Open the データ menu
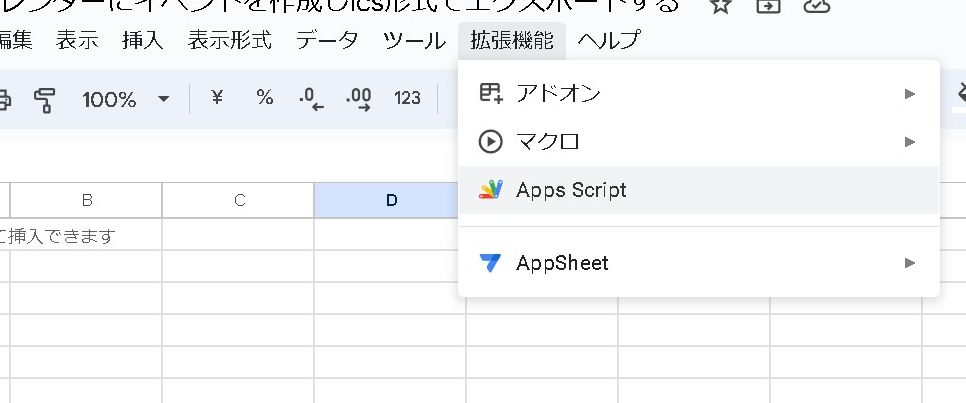The height and width of the screenshot is (403, 966). [327, 41]
